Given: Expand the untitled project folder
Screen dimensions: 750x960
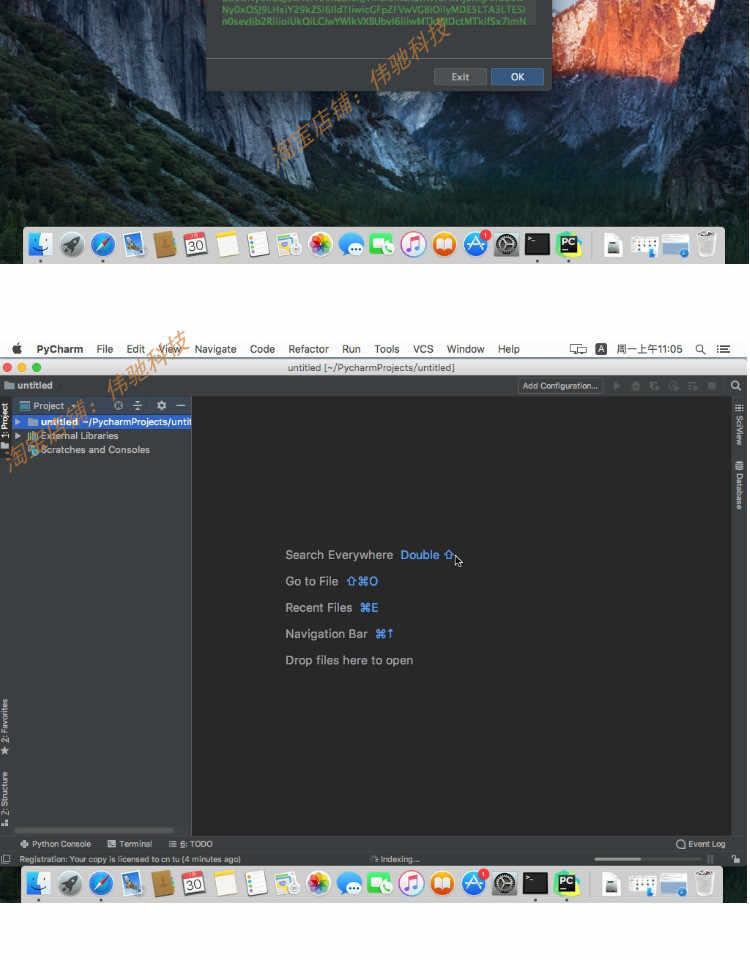Looking at the screenshot, I should pos(18,422).
